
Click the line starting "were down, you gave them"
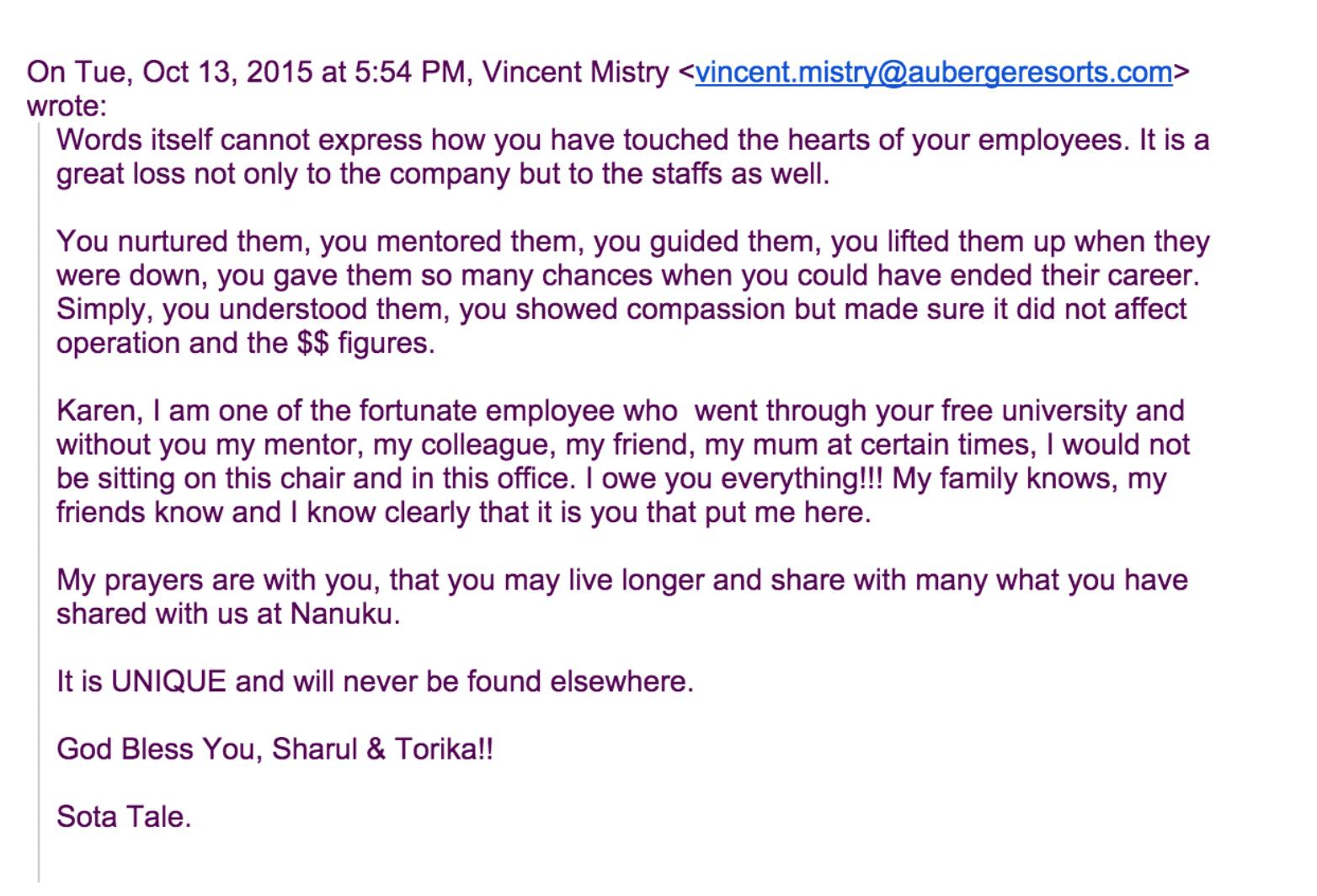click(x=627, y=275)
